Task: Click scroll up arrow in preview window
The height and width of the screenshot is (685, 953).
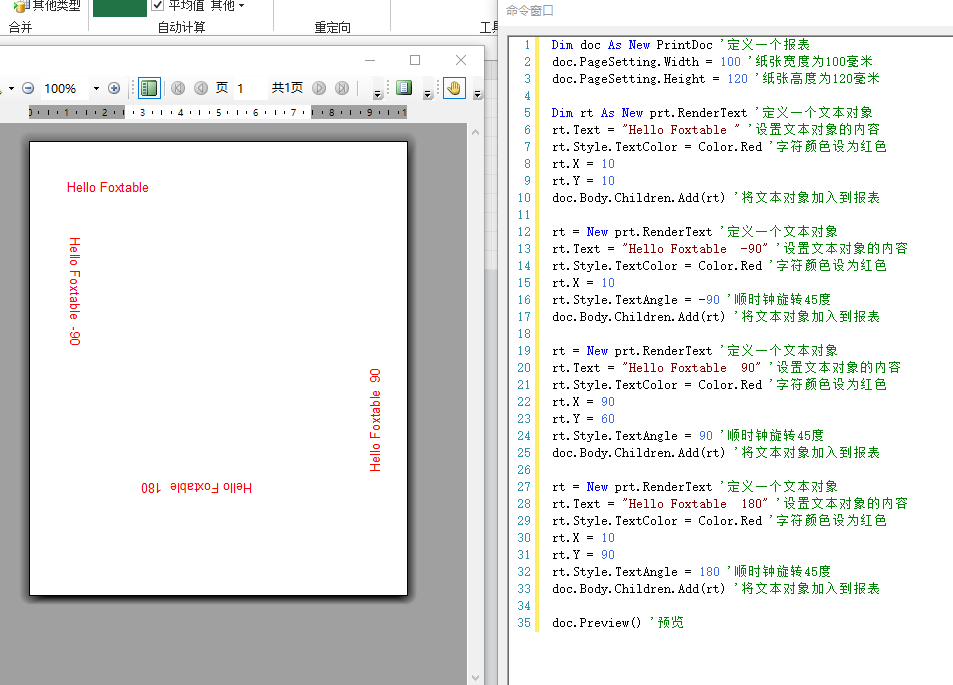Action: click(475, 132)
